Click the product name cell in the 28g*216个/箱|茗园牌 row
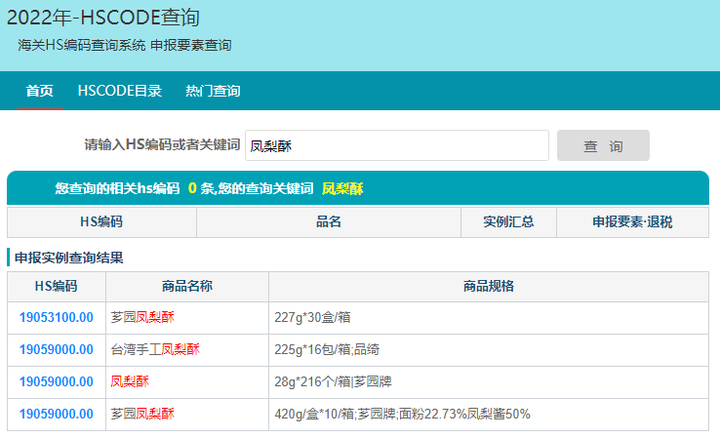 (187, 382)
